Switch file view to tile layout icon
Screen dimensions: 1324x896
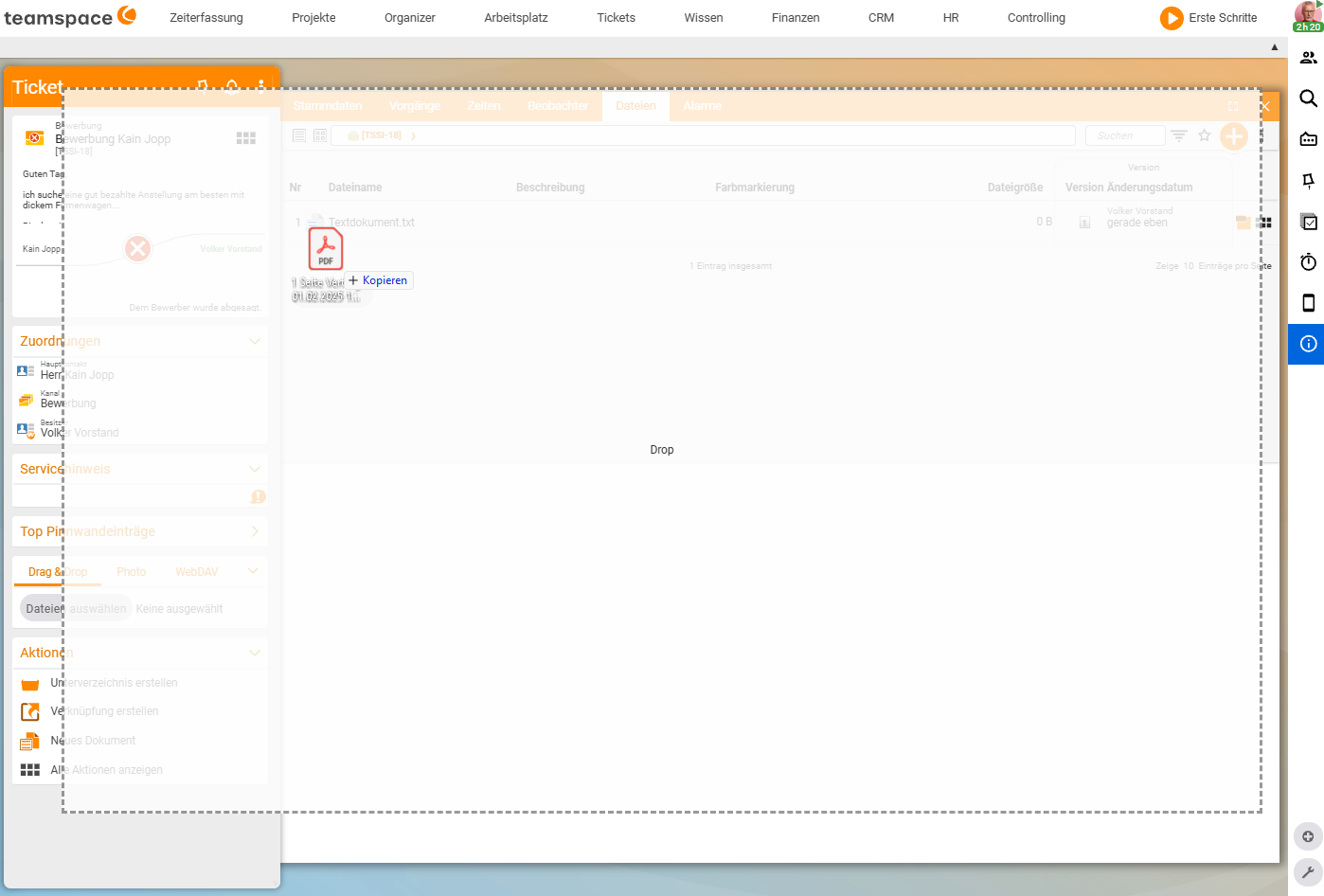coord(320,135)
